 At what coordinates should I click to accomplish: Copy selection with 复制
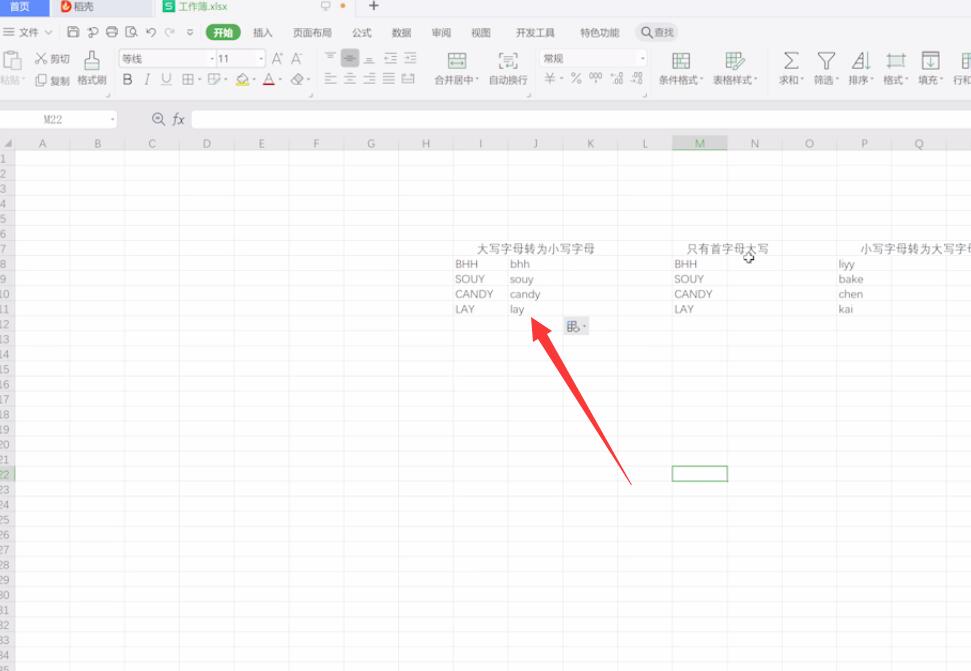(52, 80)
